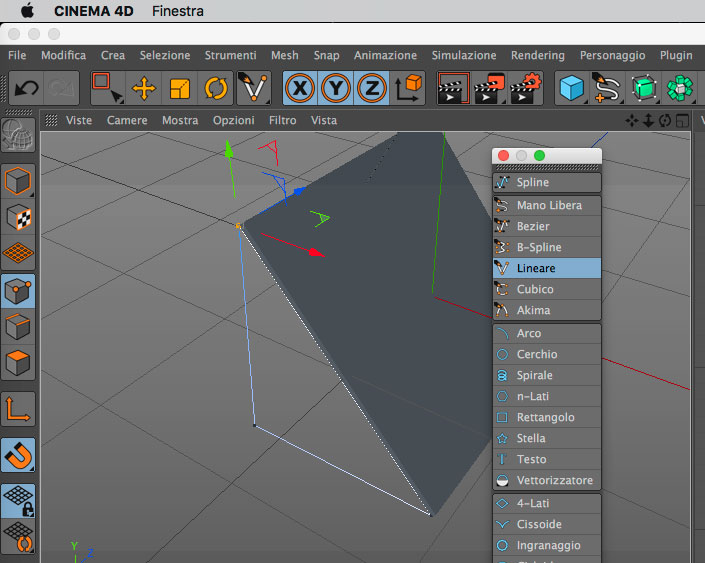Open the Strumenti menu

click(x=230, y=55)
